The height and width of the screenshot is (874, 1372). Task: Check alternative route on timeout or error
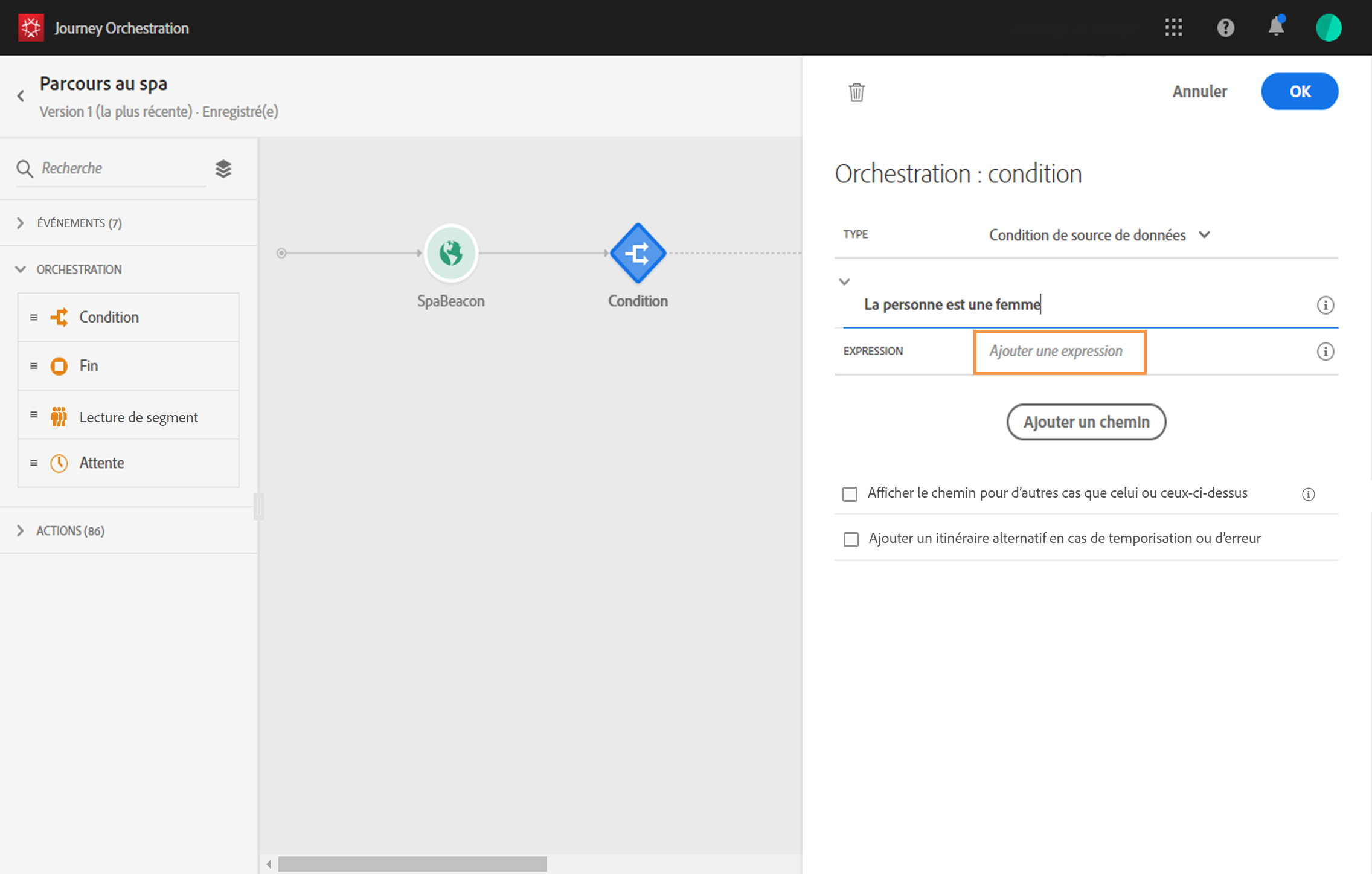(850, 539)
